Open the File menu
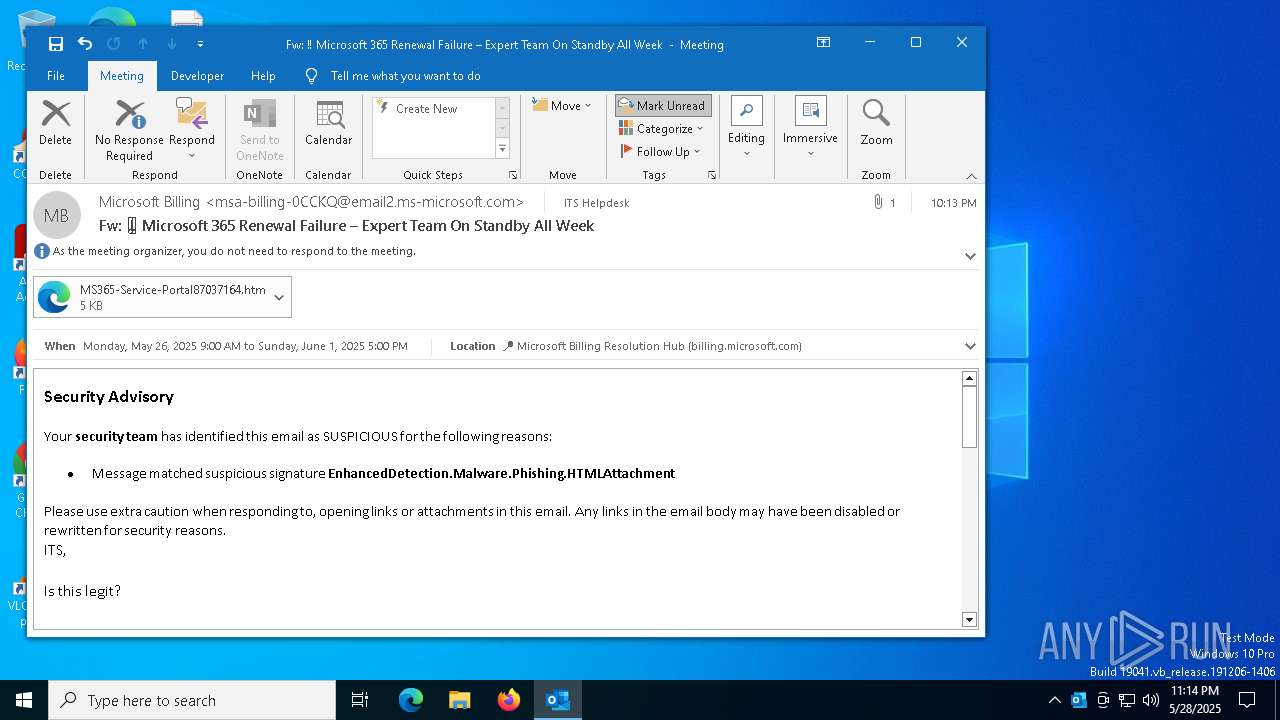Screen dimensions: 1280x720 coord(56,76)
